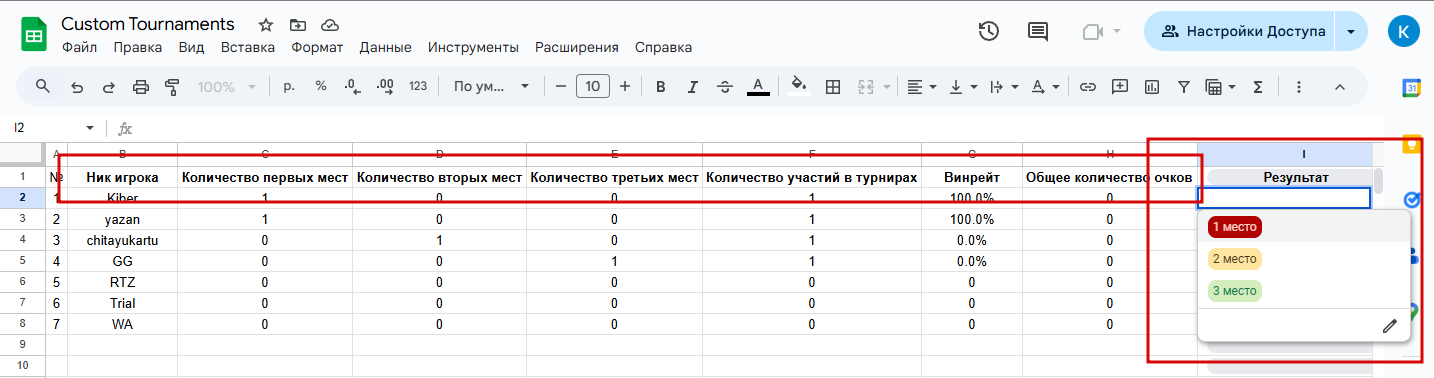Open the Инструменты menu

[473, 47]
